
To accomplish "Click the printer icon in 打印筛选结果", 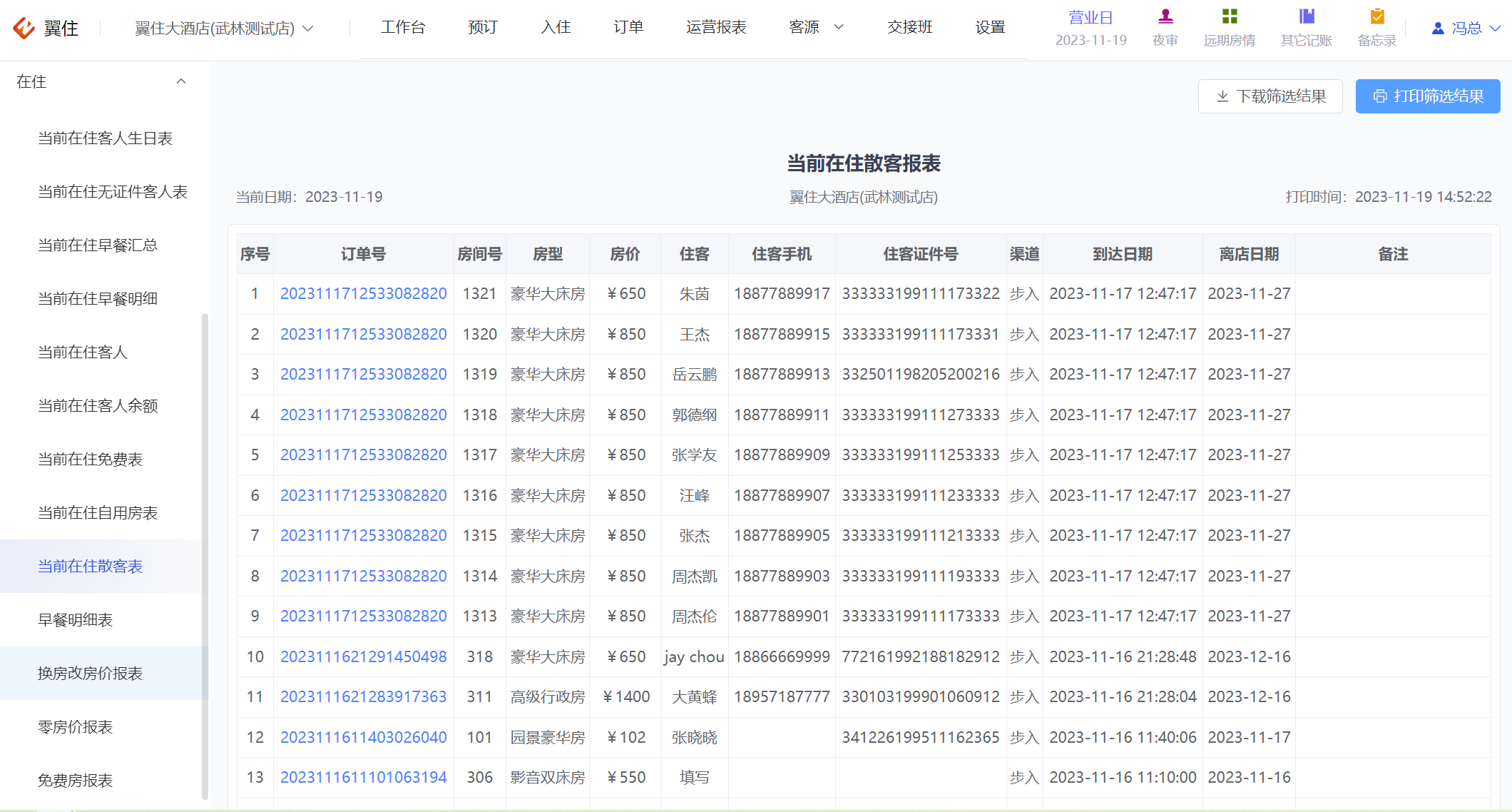I will pyautogui.click(x=1380, y=96).
